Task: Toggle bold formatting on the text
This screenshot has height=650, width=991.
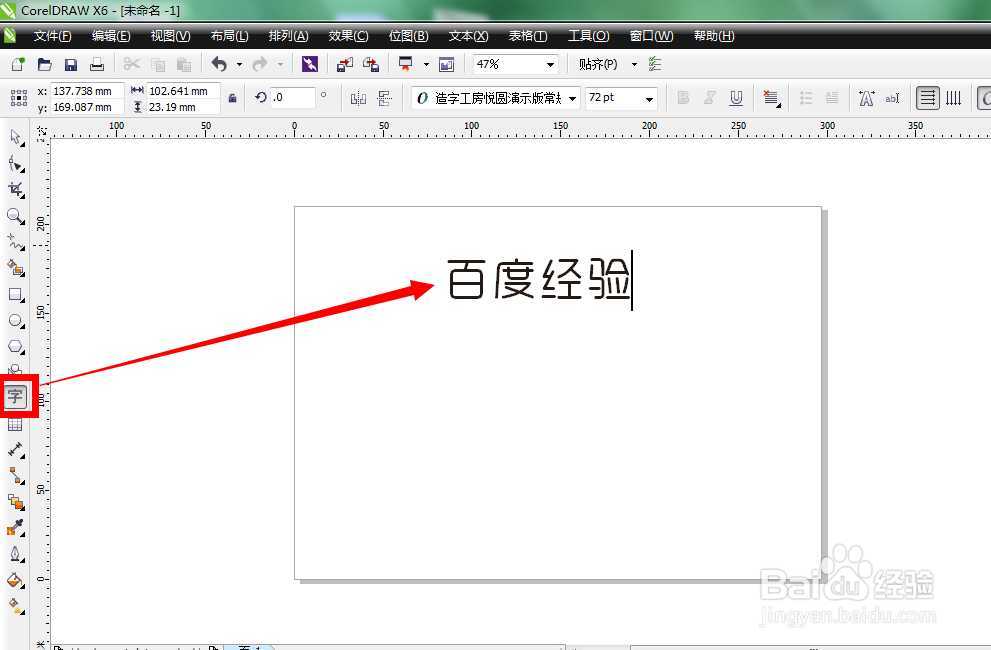Action: pyautogui.click(x=684, y=97)
